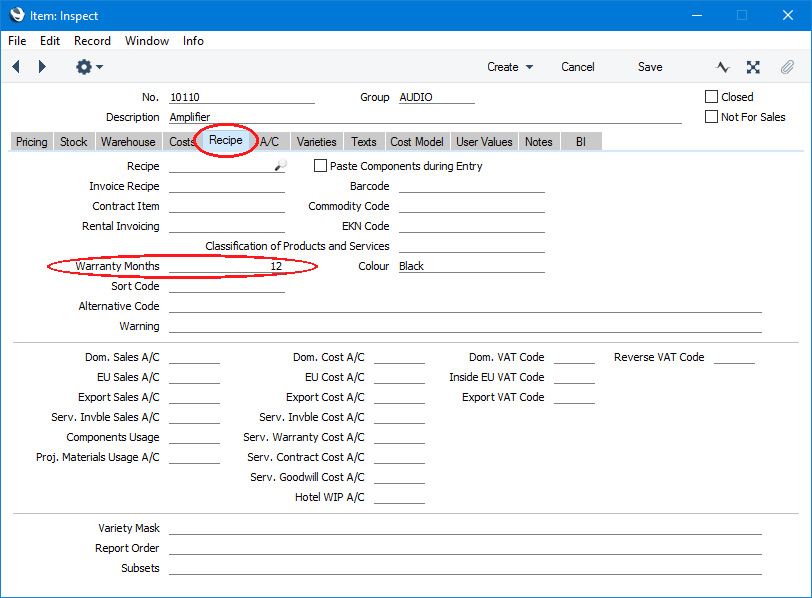Switch to the Notes tab
This screenshot has height=598, width=812.
[x=539, y=142]
